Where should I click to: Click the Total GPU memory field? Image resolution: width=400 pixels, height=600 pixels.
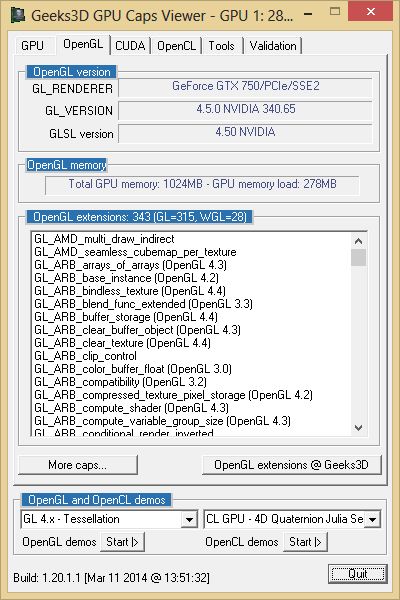tap(202, 184)
